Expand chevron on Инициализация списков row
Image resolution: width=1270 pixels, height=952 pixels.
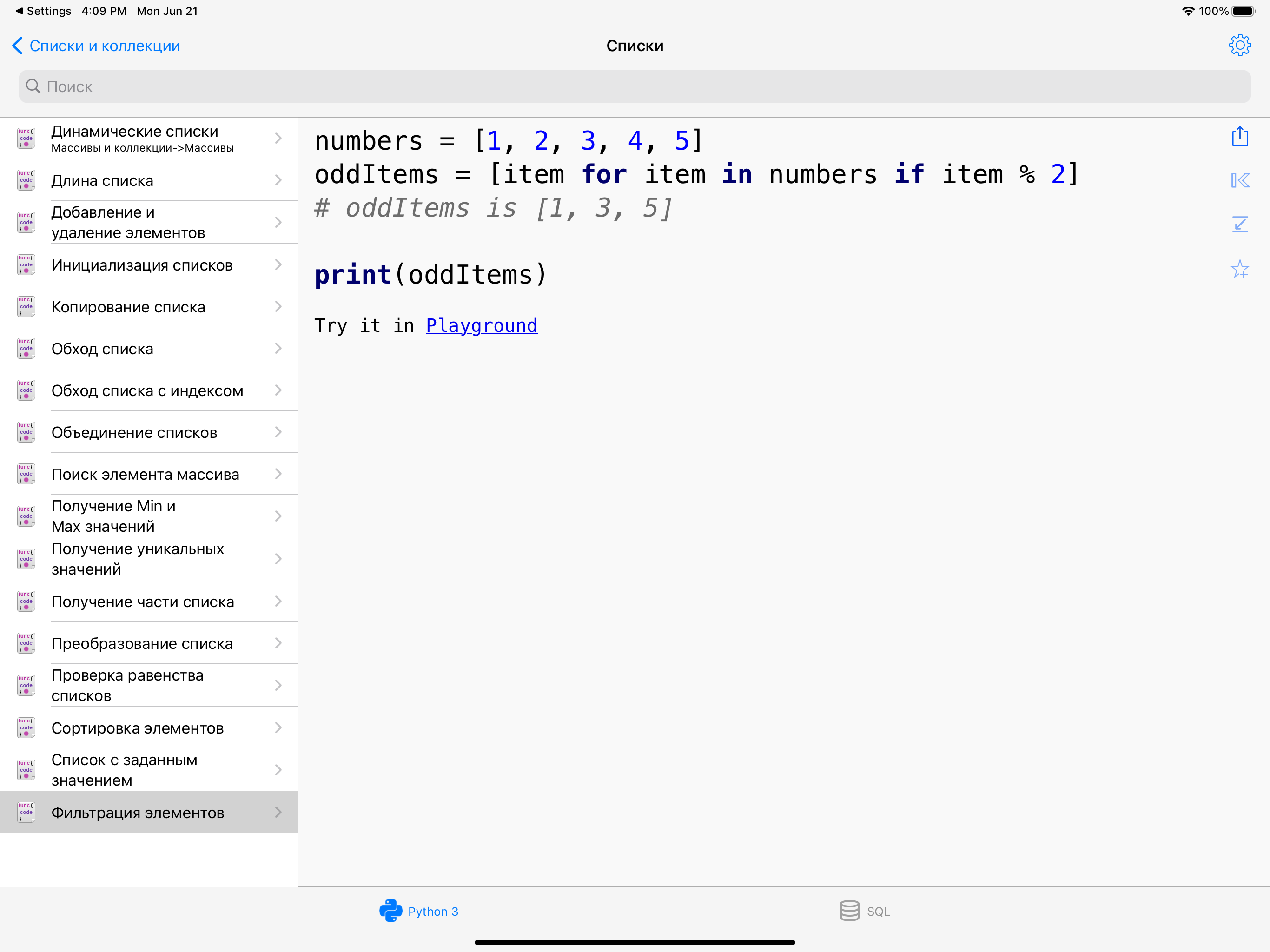278,264
